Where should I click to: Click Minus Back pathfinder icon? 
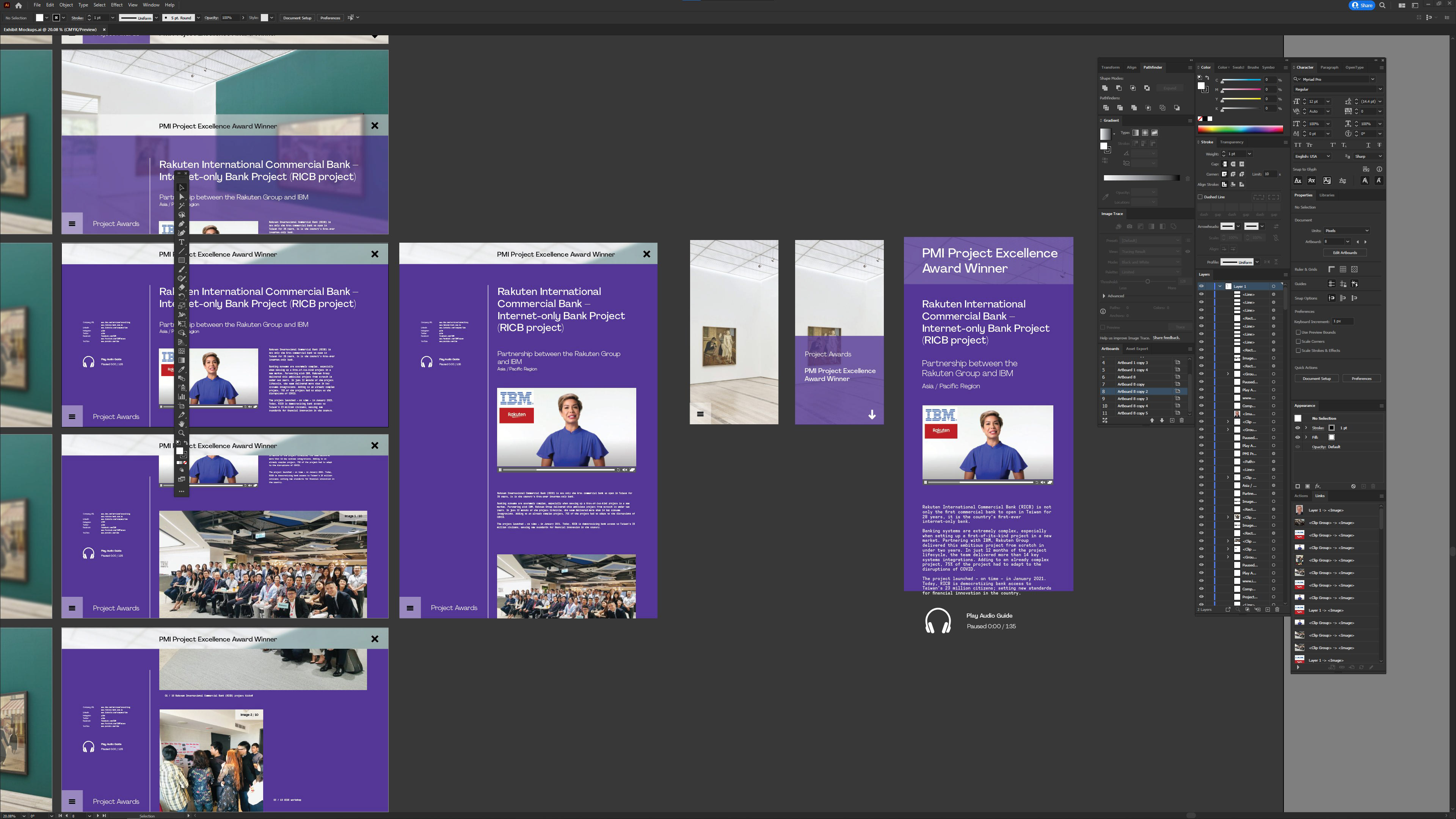point(1177,107)
